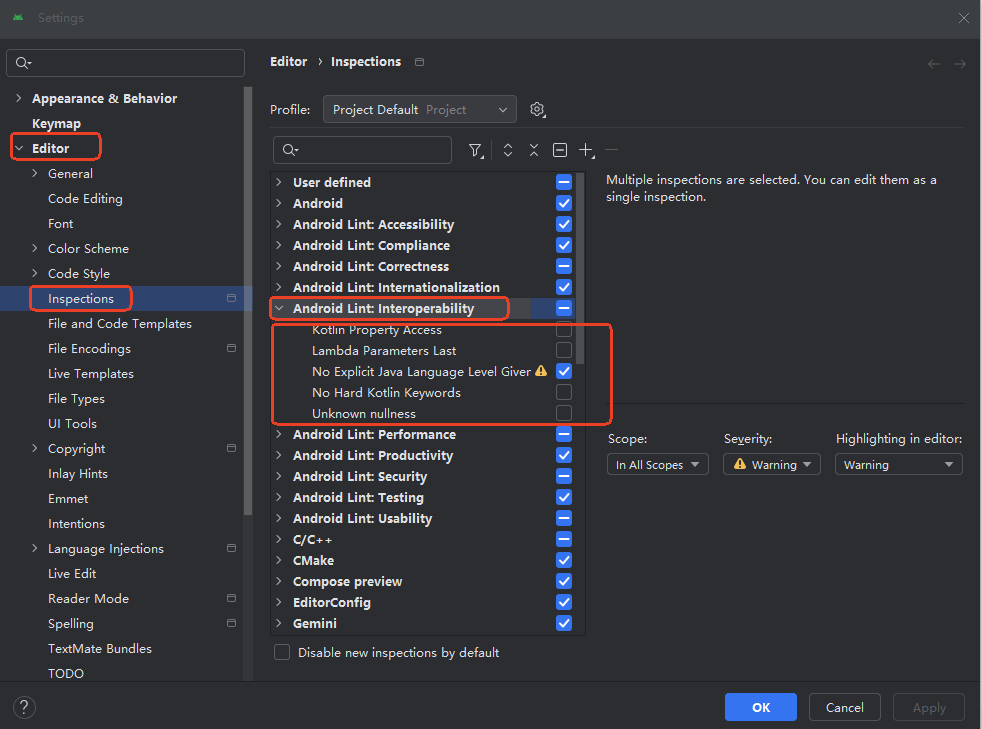Click the project icon beside Spelling

pyautogui.click(x=231, y=623)
